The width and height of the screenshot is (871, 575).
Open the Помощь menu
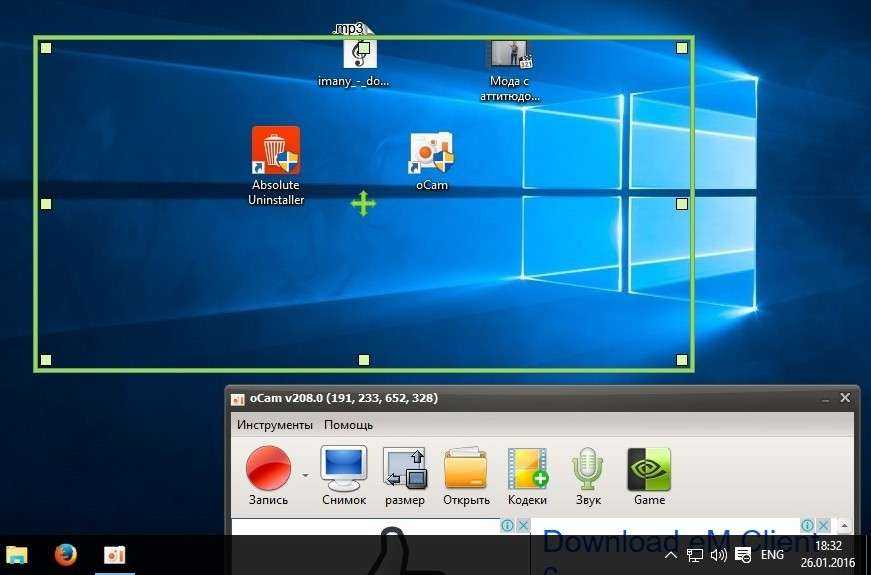click(348, 425)
